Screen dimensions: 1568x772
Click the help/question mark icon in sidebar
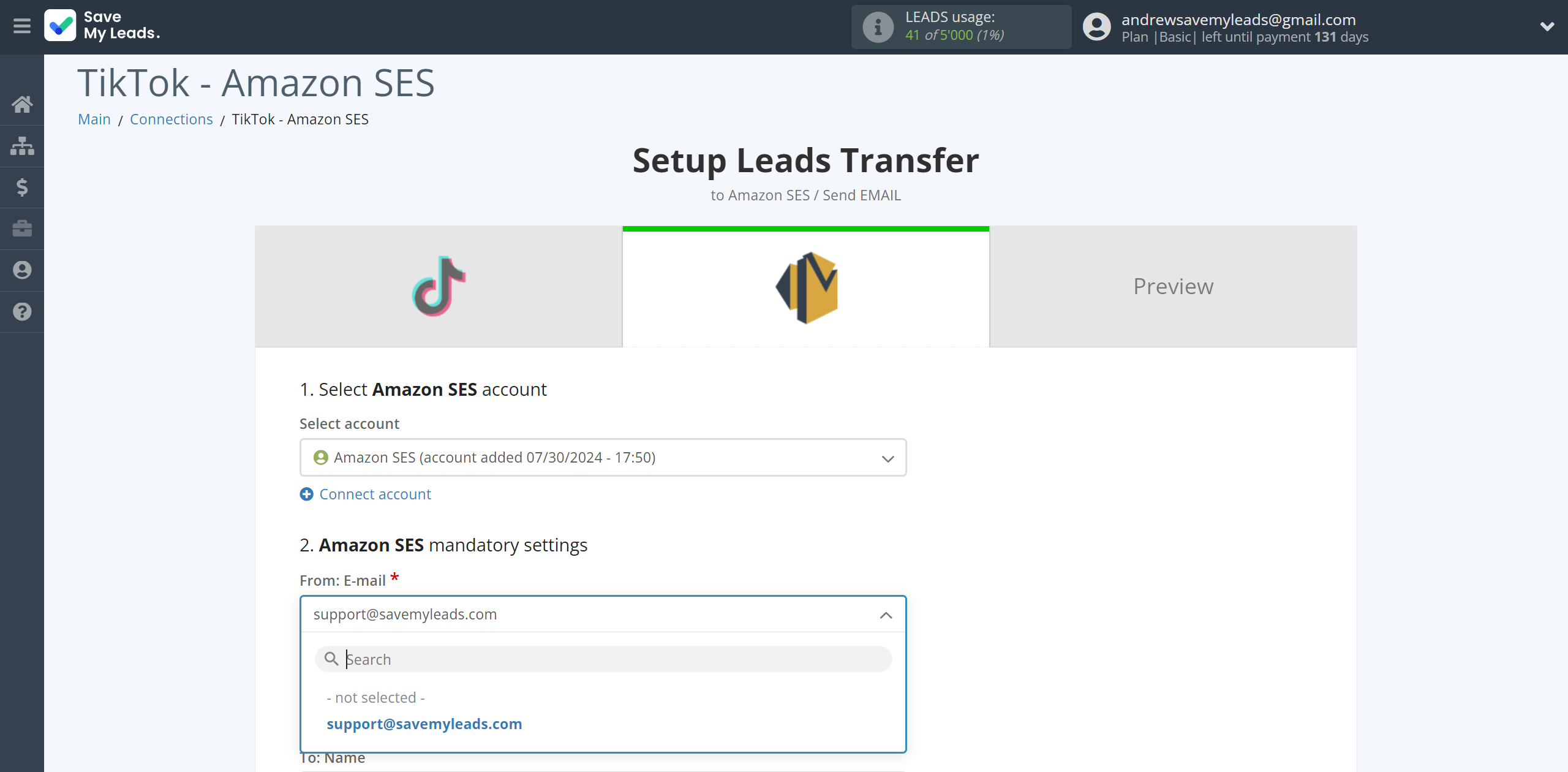(22, 311)
